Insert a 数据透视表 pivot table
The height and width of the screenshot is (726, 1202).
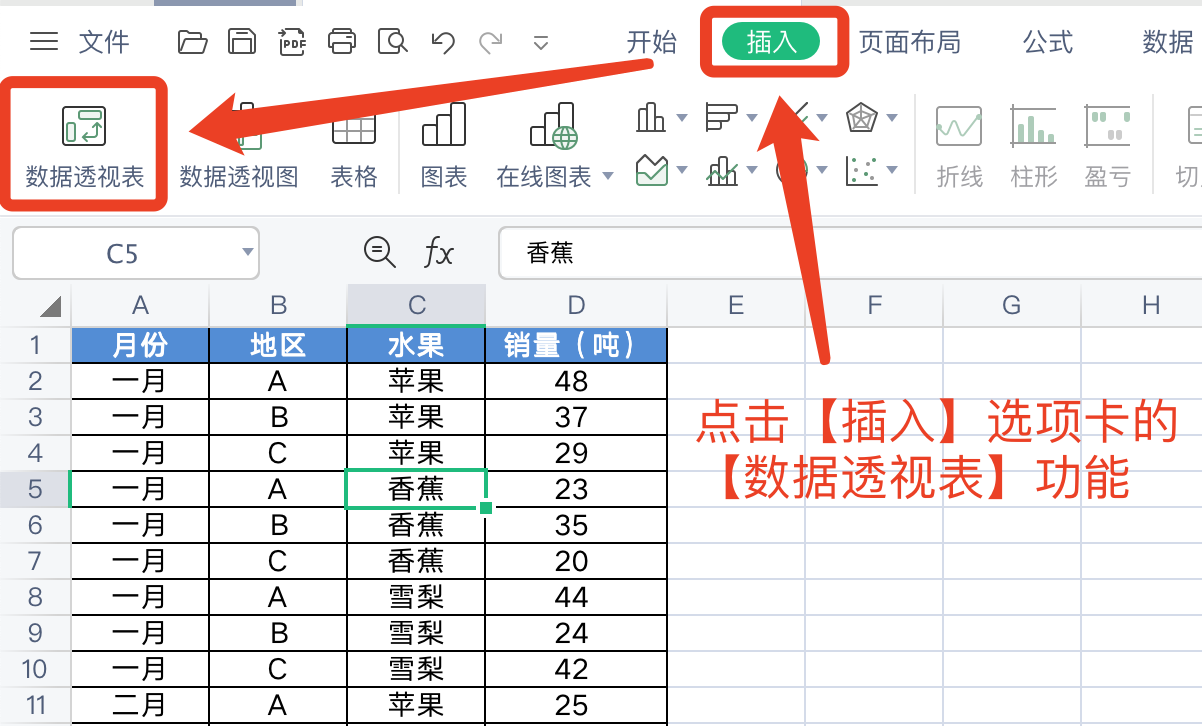point(85,148)
